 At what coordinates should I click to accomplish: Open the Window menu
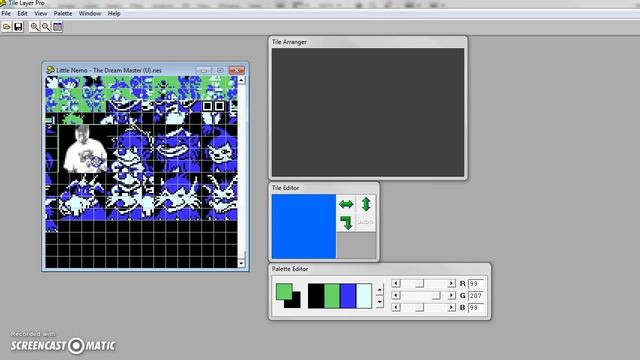(x=90, y=13)
